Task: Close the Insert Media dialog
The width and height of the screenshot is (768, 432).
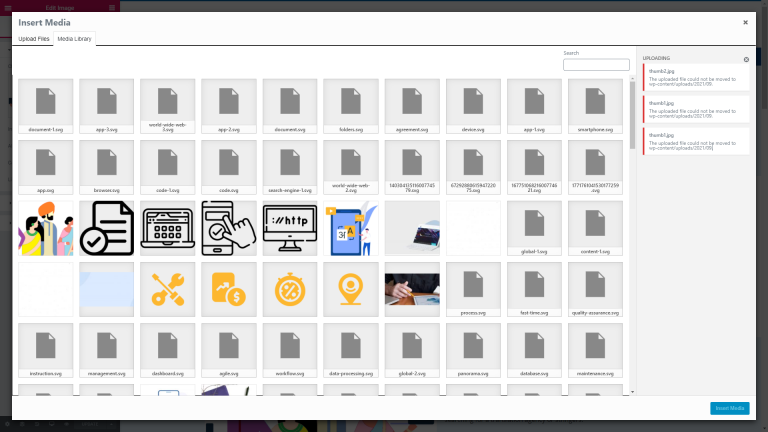Action: [745, 23]
